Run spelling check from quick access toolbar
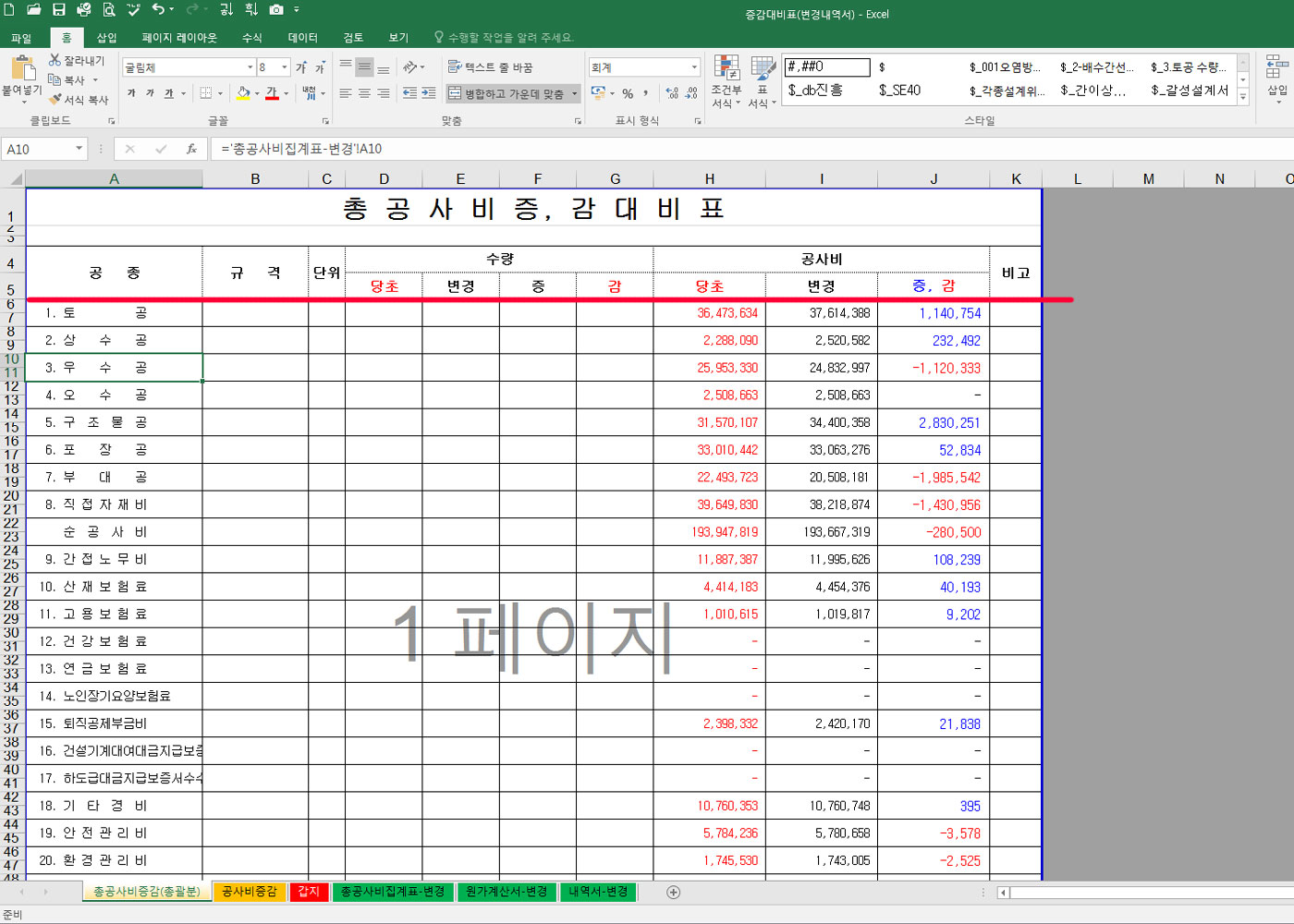The height and width of the screenshot is (924, 1294). click(134, 9)
